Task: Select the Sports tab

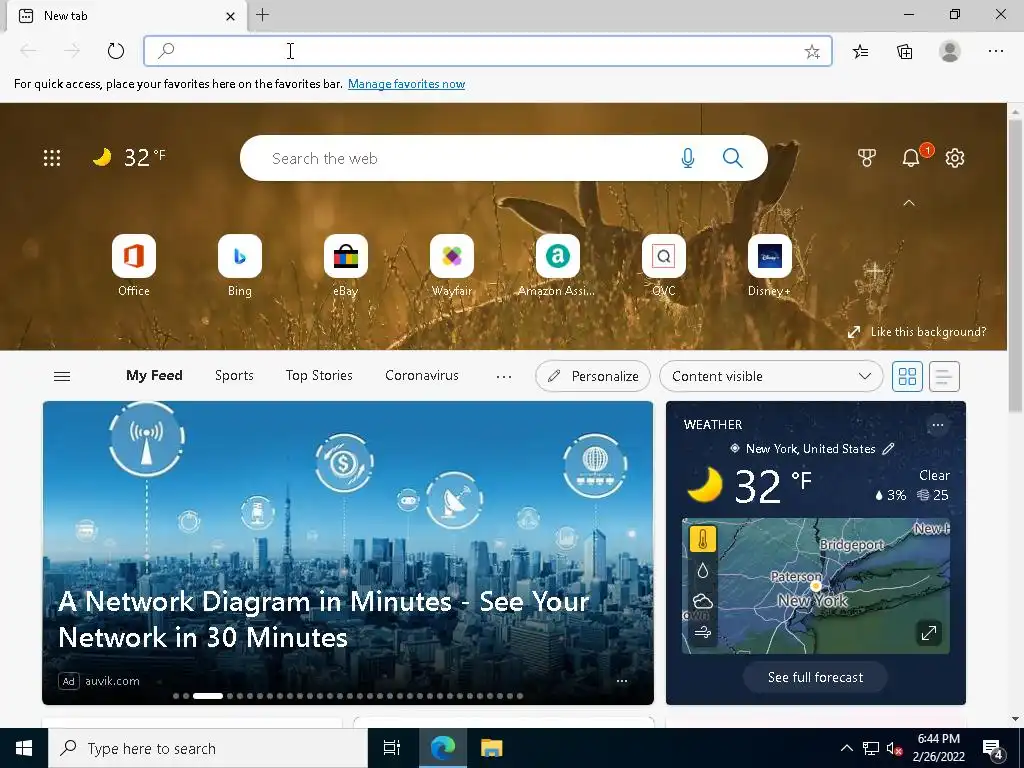Action: [x=234, y=376]
